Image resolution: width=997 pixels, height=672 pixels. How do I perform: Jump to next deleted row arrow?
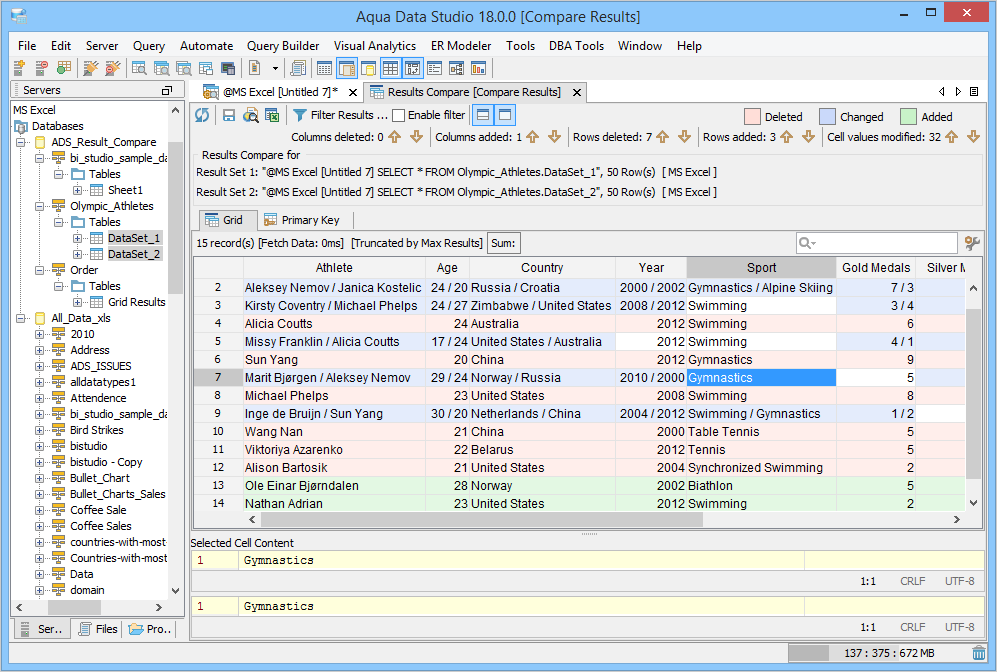684,137
